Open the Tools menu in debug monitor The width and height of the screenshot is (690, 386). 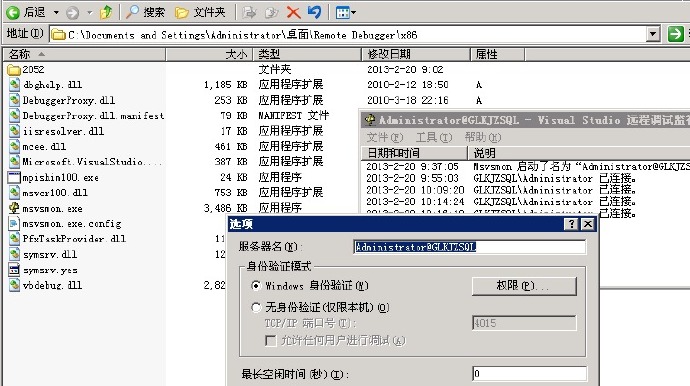pos(434,138)
